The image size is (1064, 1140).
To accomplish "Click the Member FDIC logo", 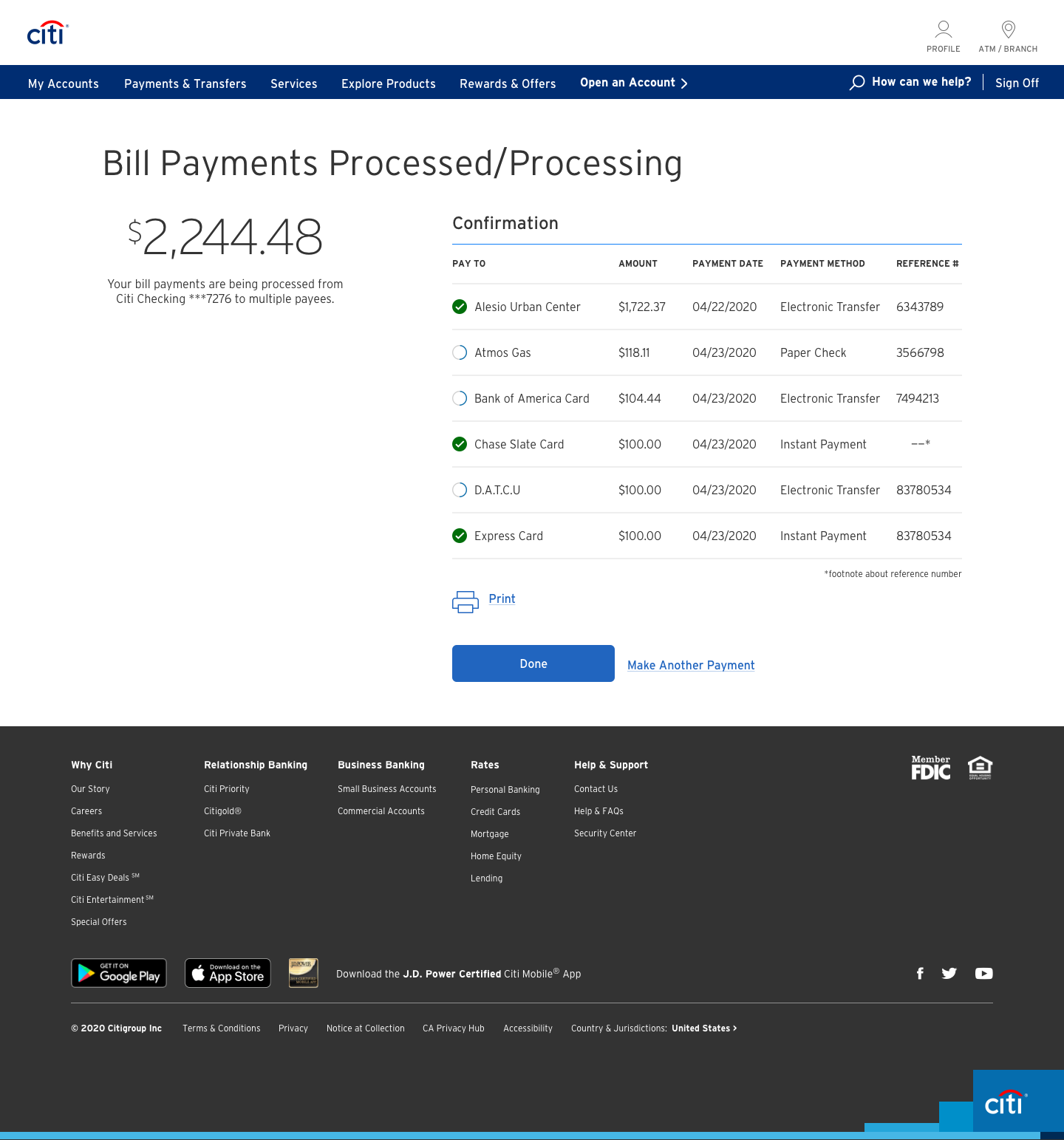I will click(x=931, y=768).
